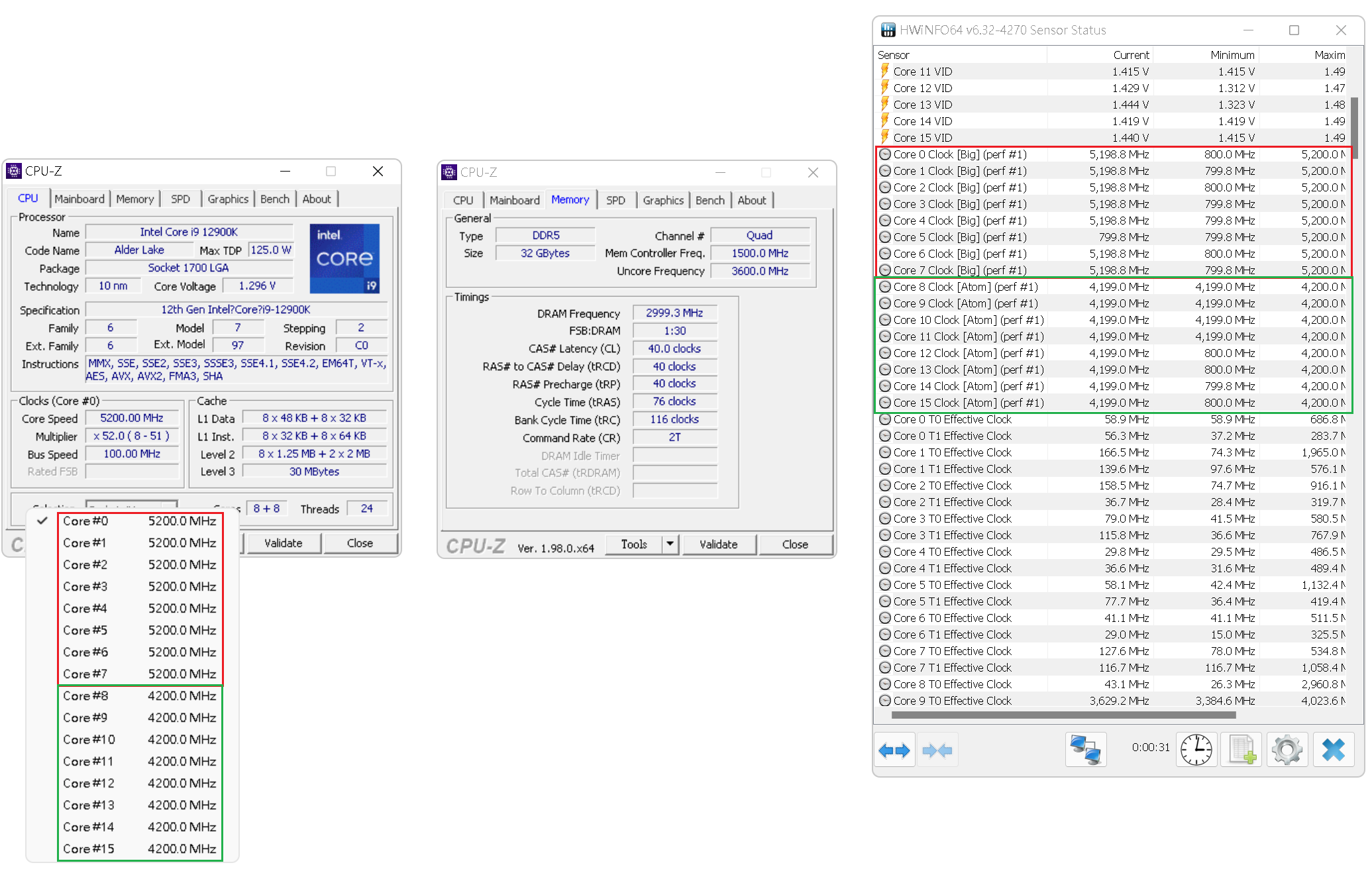Click the clock reset timer icon
The image size is (1372, 871).
point(1196,750)
